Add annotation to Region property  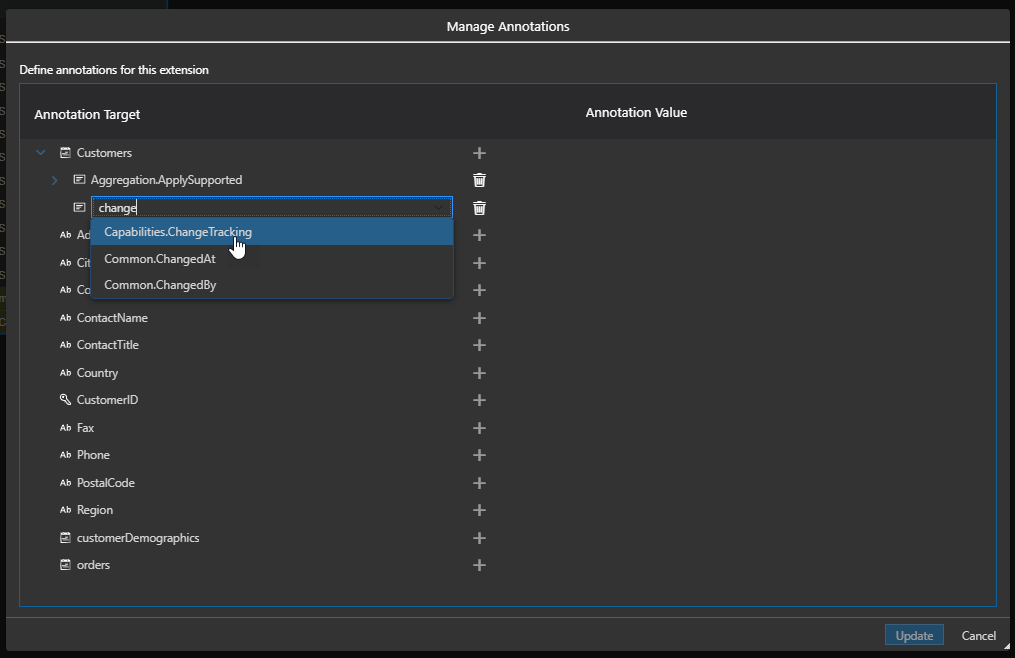(479, 510)
